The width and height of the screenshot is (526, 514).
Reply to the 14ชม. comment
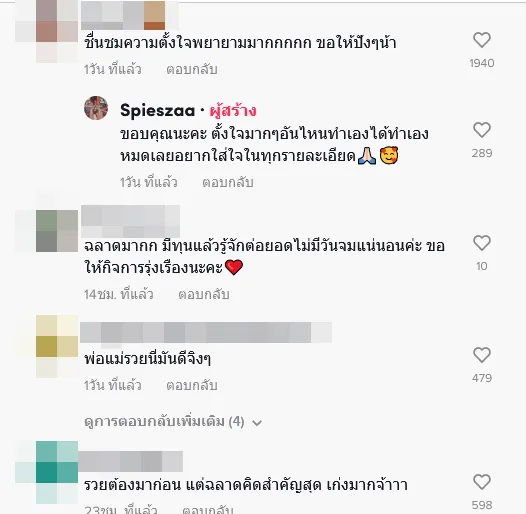204,295
